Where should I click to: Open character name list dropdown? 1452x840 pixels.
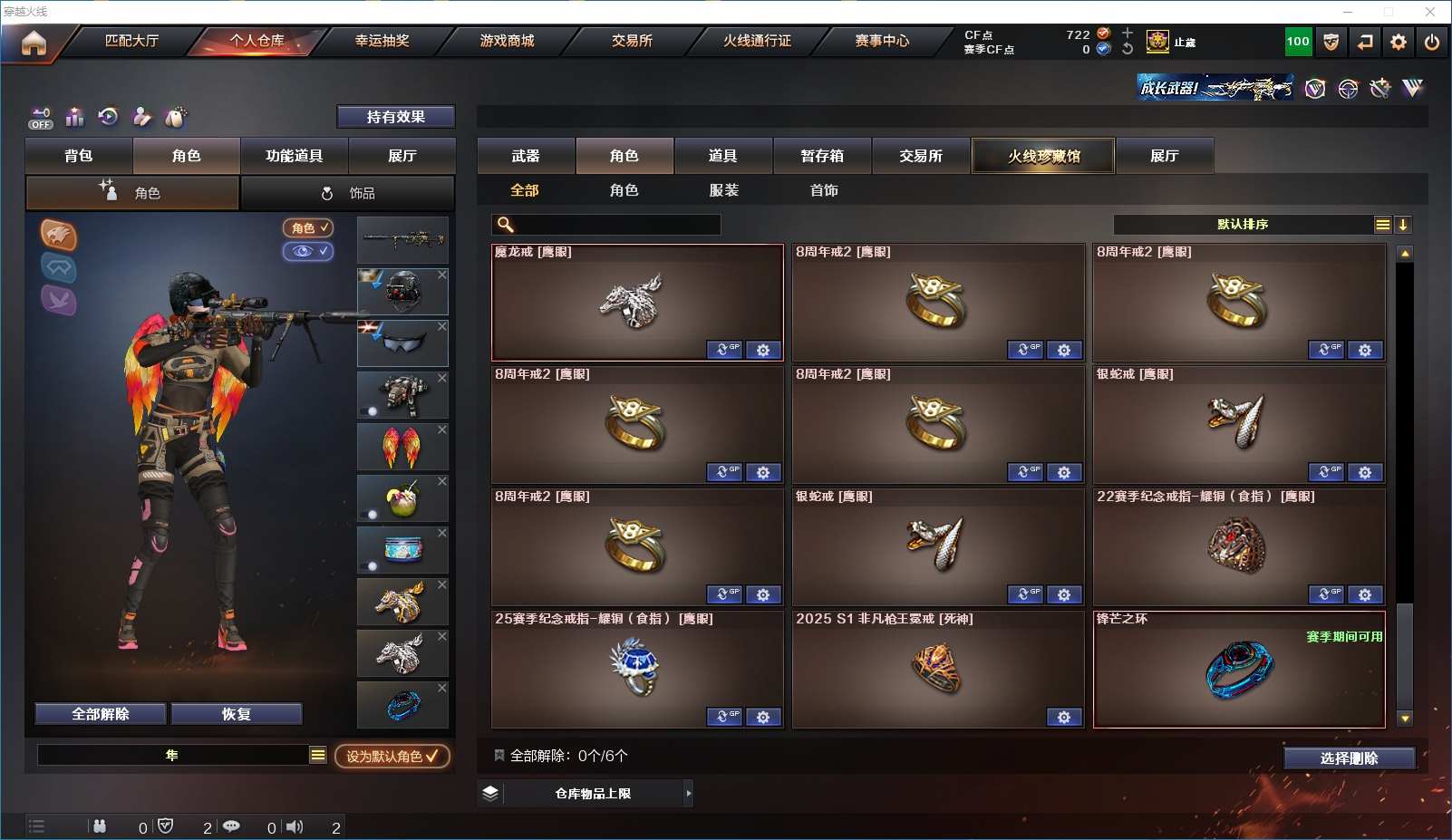pyautogui.click(x=317, y=755)
